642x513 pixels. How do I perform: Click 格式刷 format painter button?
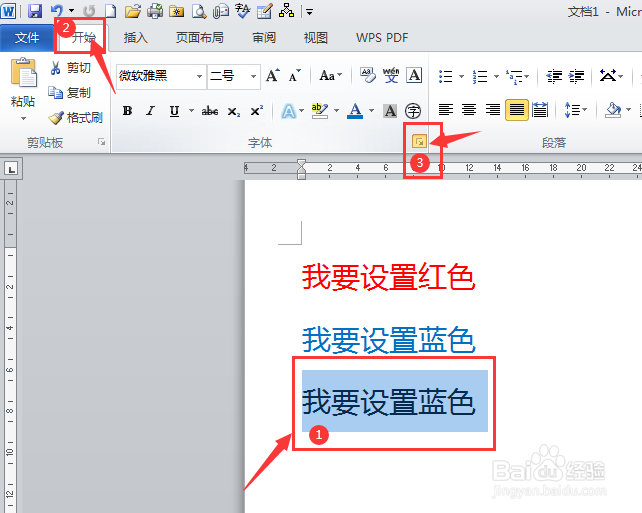[76, 118]
